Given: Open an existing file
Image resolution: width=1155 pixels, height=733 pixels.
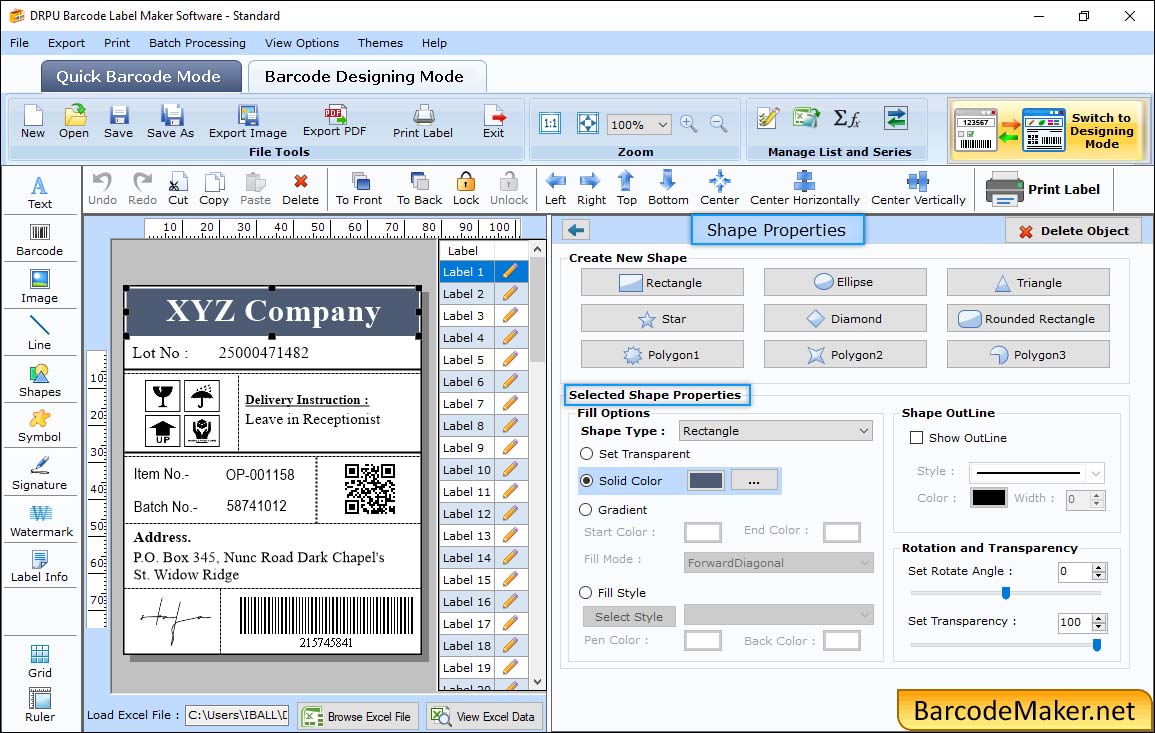Looking at the screenshot, I should point(74,122).
